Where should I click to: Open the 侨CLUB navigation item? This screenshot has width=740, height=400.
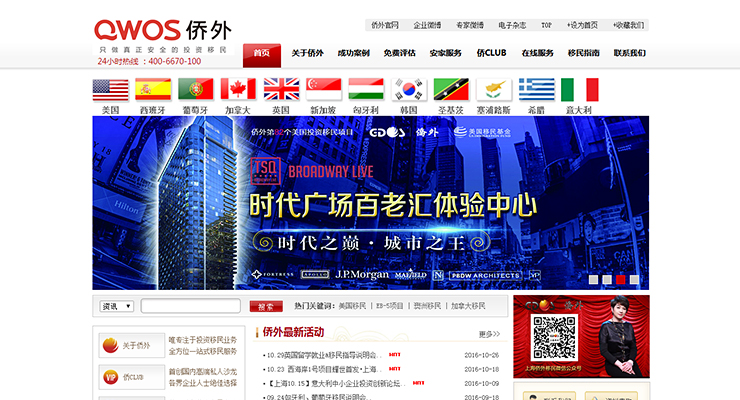(491, 53)
